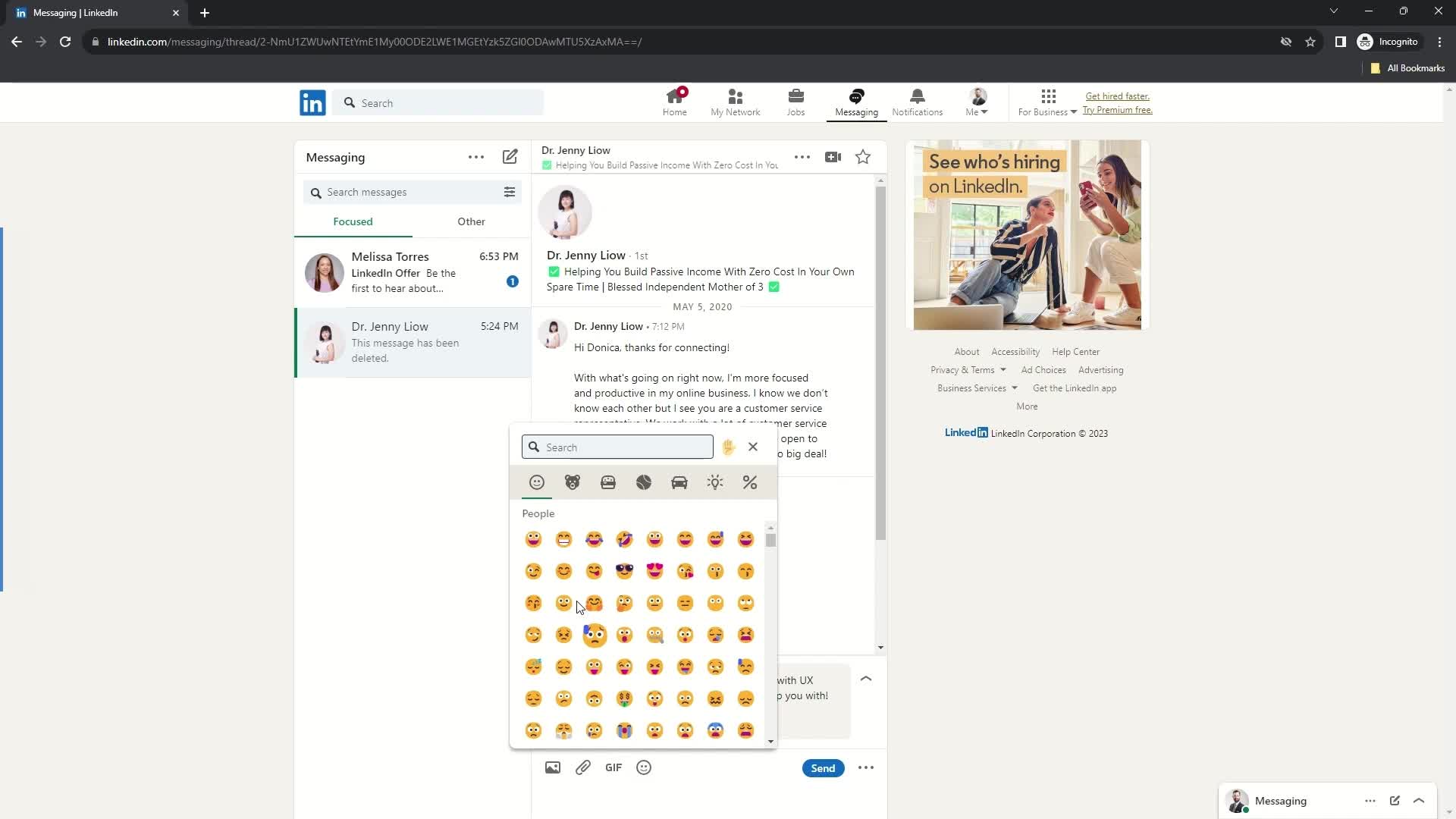
Task: Open See who's hiring ad image
Action: click(1027, 234)
